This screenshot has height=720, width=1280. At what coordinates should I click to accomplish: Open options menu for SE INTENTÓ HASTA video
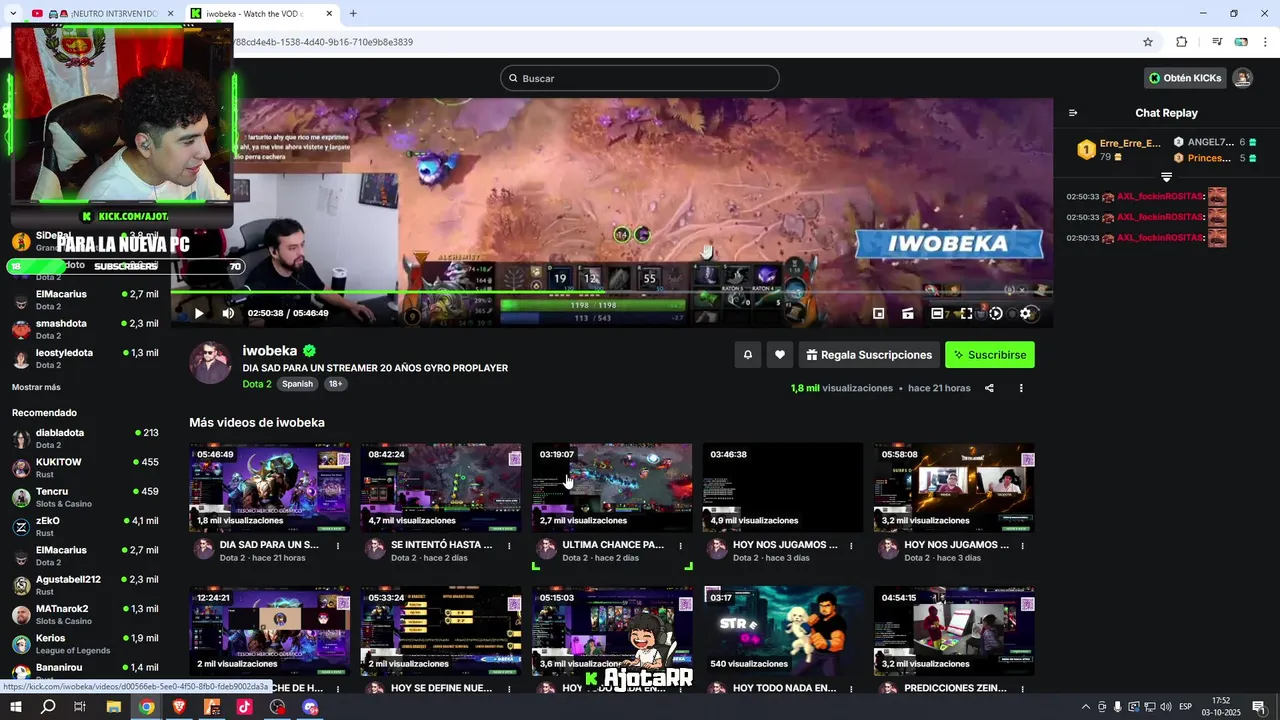pos(509,546)
